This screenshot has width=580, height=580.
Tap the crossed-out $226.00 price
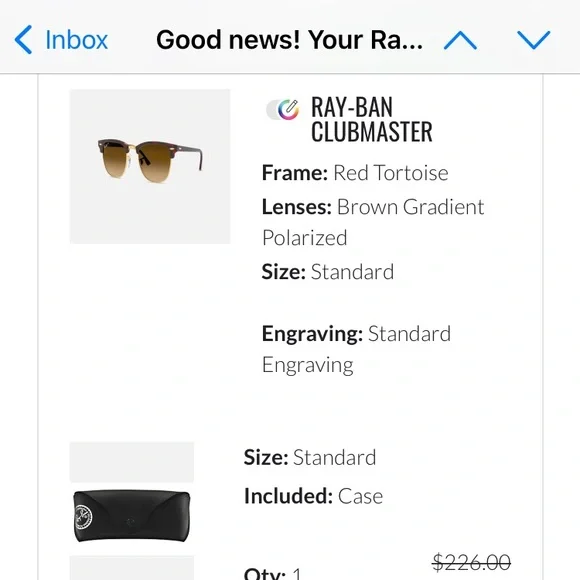471,562
